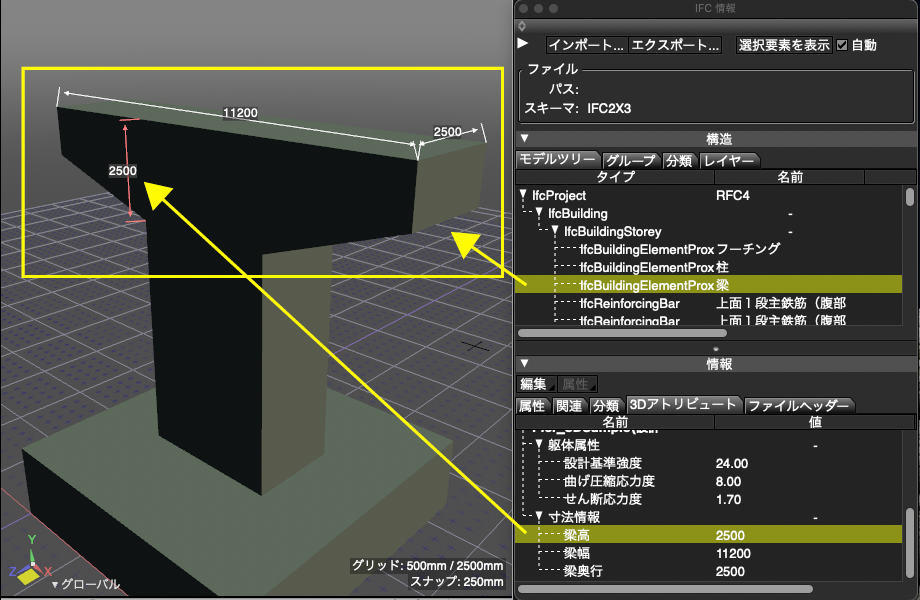Image resolution: width=920 pixels, height=600 pixels.
Task: Click the グリッド 500mm / 2500mm readout
Action: (x=428, y=565)
